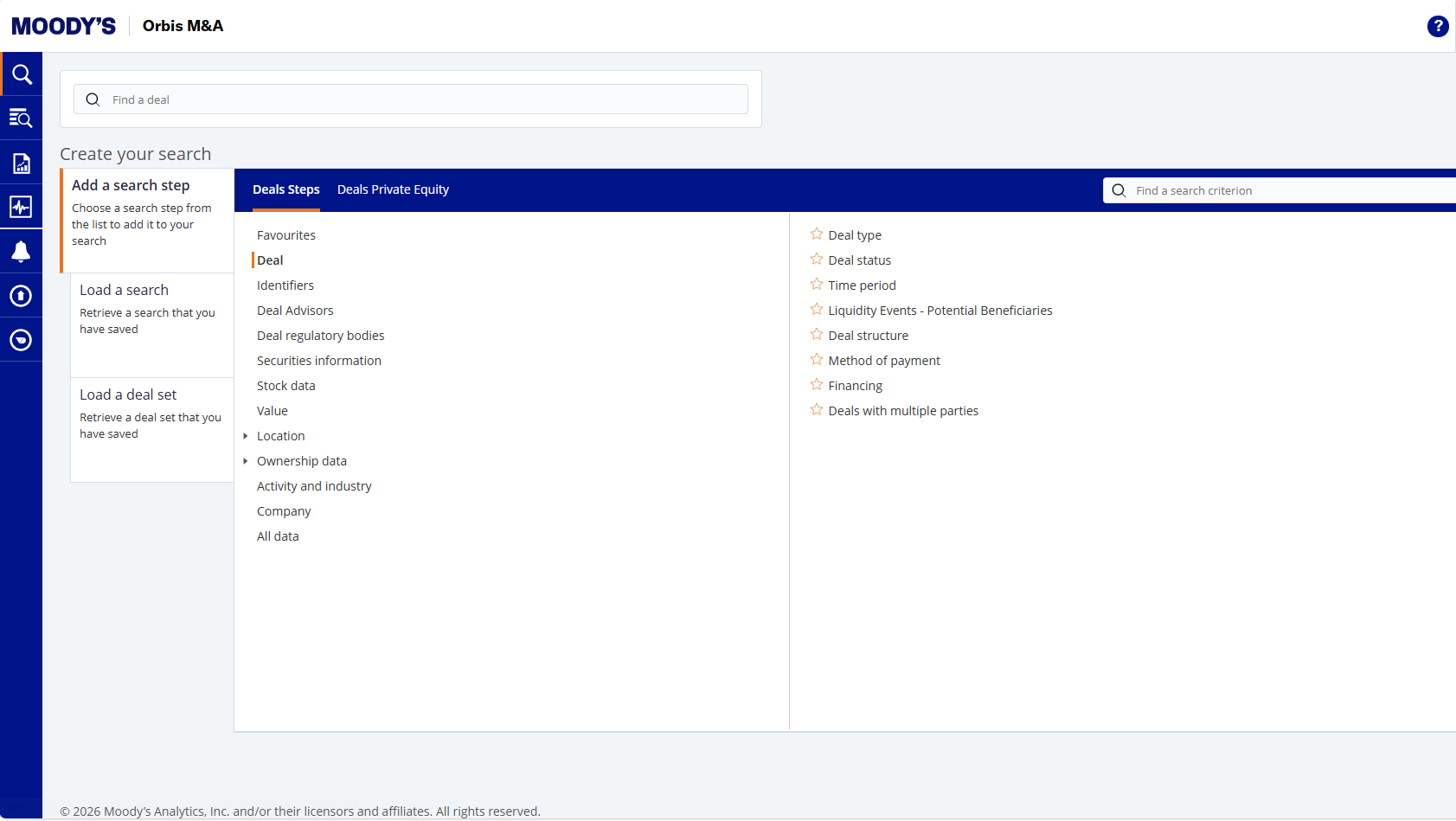Open help with the question mark icon
Image resolution: width=1456 pixels, height=821 pixels.
1437,27
